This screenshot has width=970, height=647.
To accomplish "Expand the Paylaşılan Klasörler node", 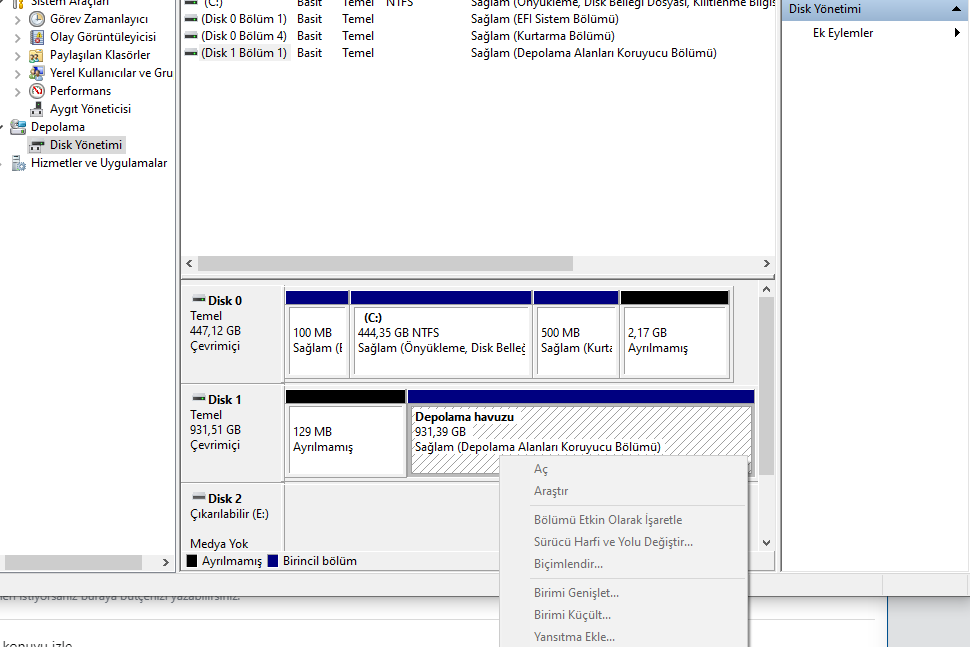I will 17,56.
